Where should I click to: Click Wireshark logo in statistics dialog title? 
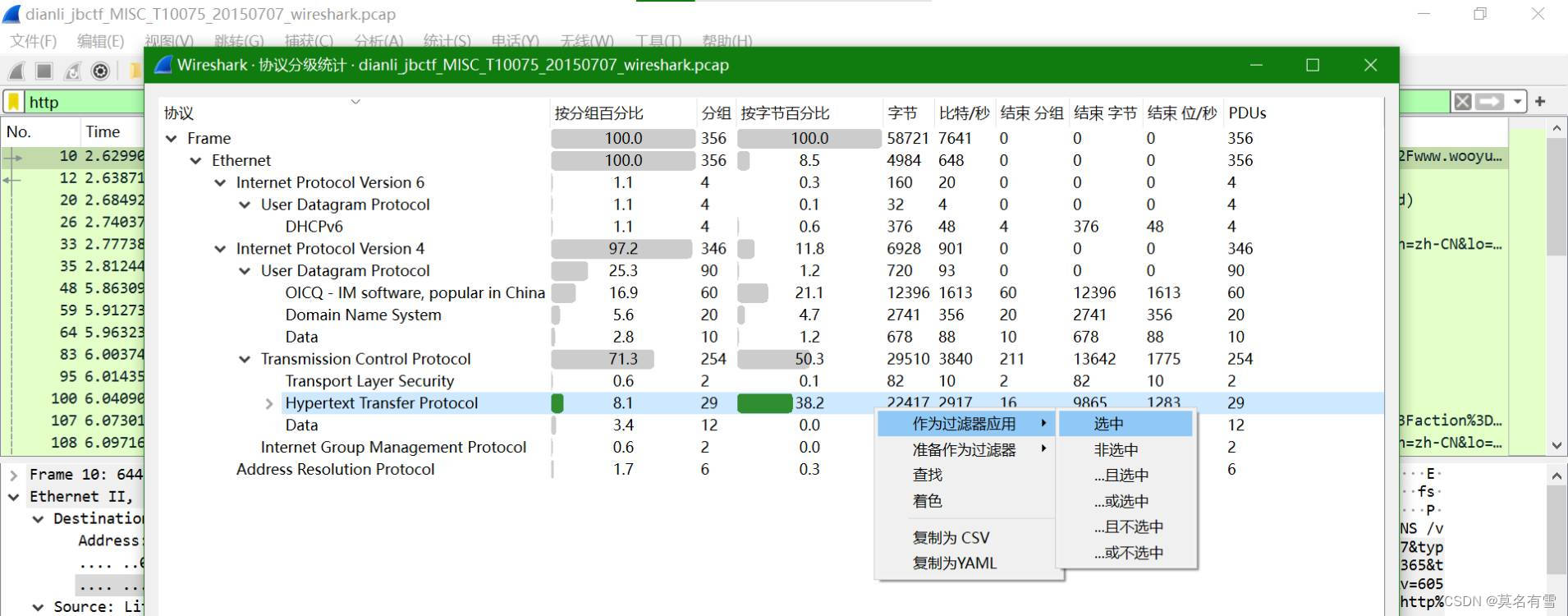click(x=163, y=65)
